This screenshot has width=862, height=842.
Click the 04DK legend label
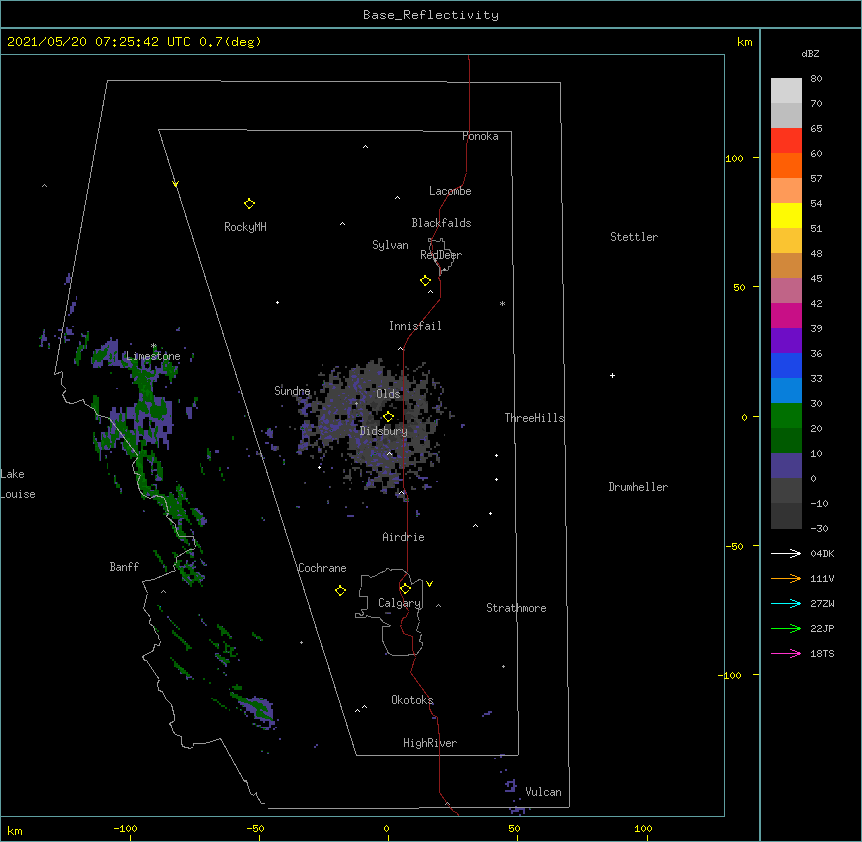pos(822,553)
